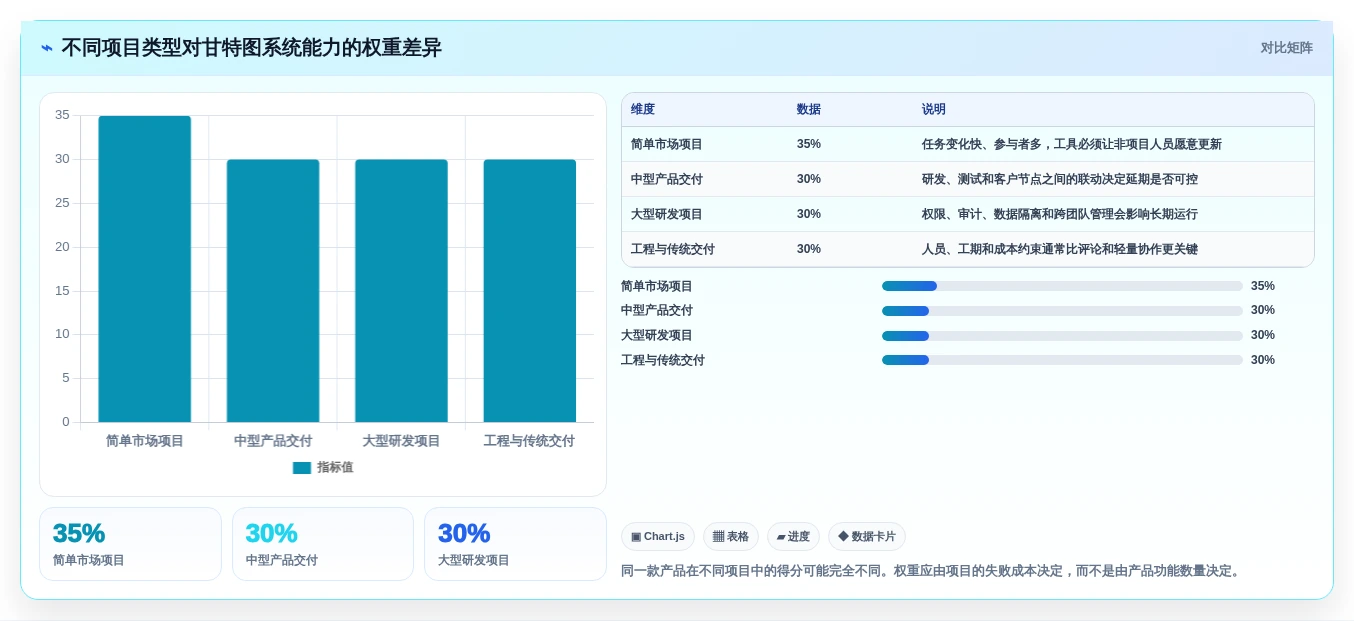Select the 进度 tag chip
This screenshot has width=1354, height=621.
click(x=793, y=537)
